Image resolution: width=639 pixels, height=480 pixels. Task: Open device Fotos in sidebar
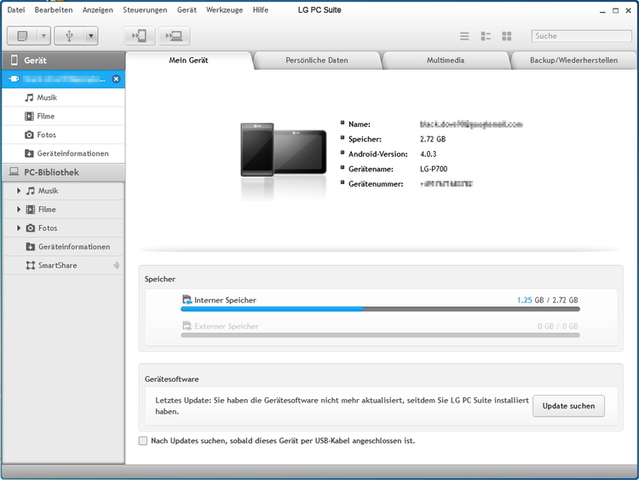64,135
